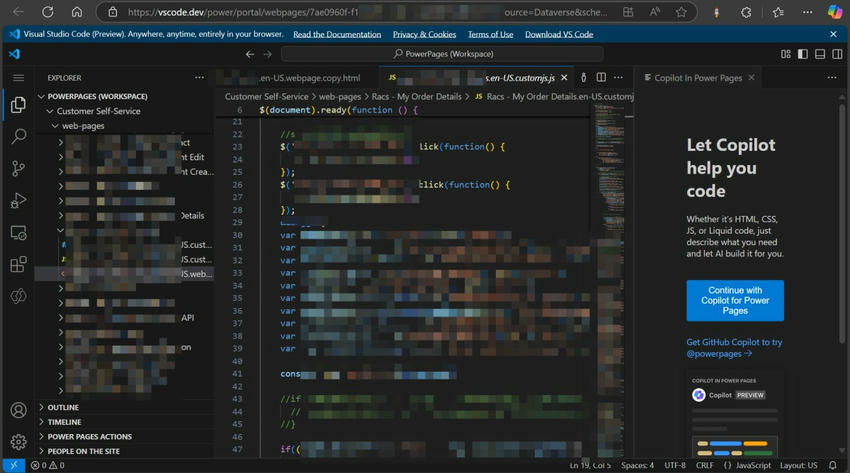
Task: Expand the Power Pages Actions section
Action: pos(89,436)
